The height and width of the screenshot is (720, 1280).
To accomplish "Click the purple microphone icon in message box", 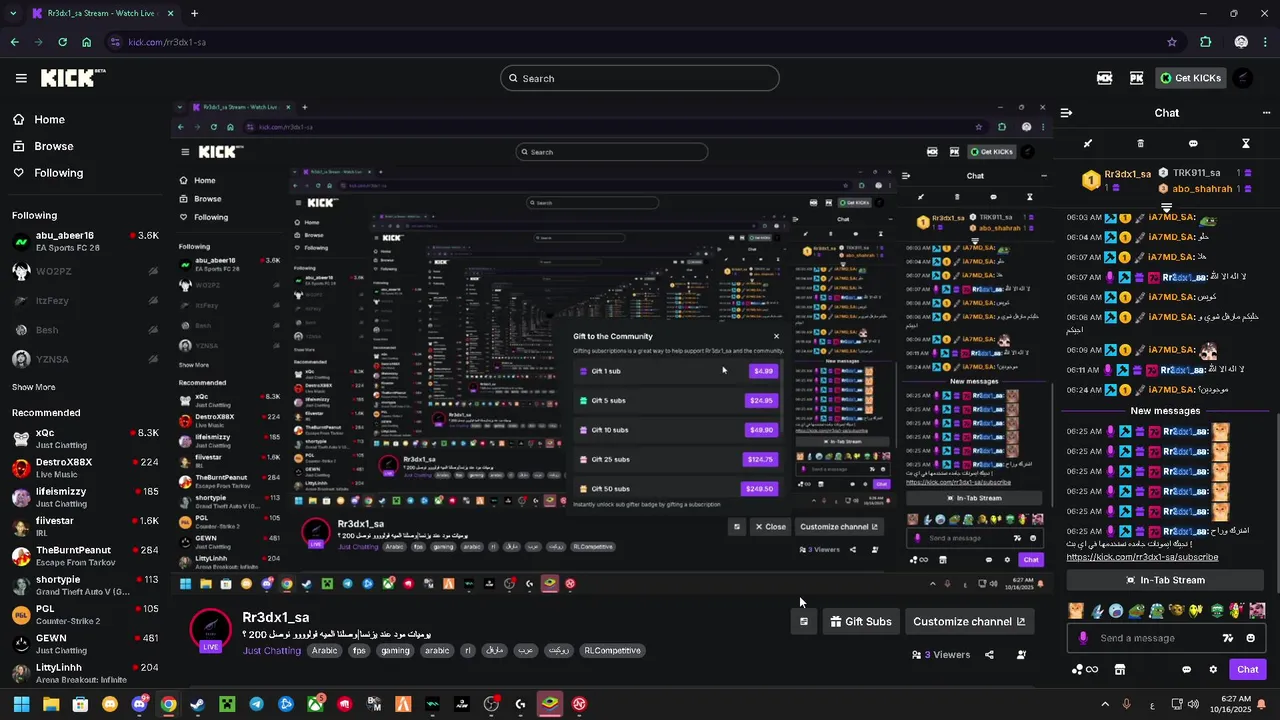I will coord(1083,638).
